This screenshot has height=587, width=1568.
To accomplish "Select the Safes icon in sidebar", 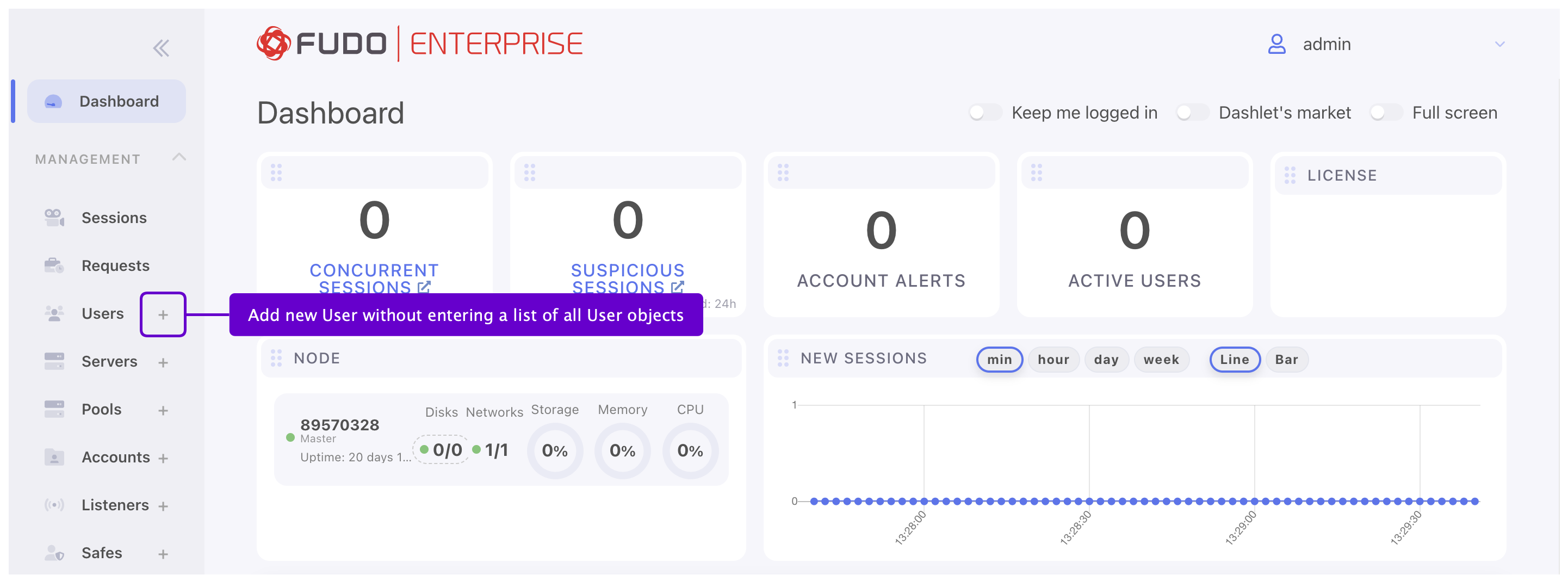I will (54, 552).
